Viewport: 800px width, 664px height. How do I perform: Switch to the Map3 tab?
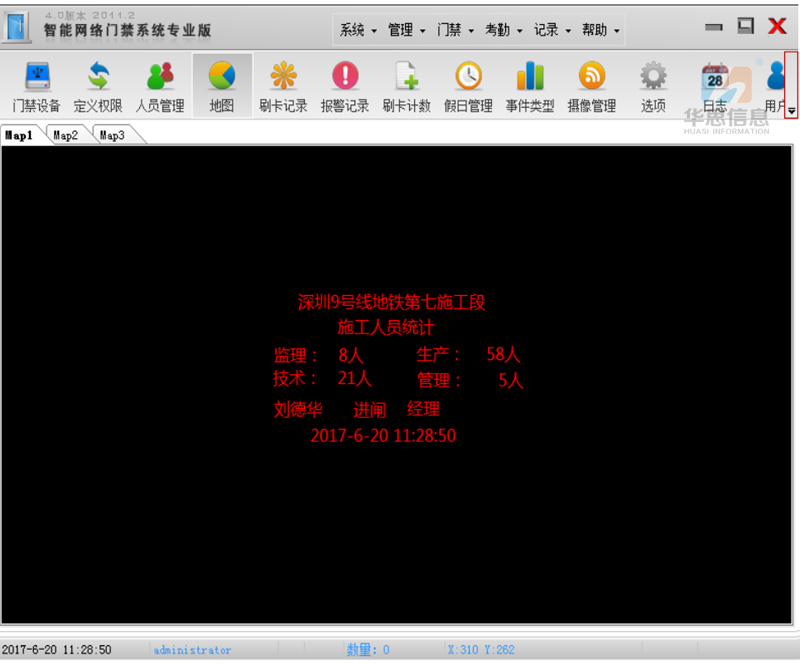[112, 135]
